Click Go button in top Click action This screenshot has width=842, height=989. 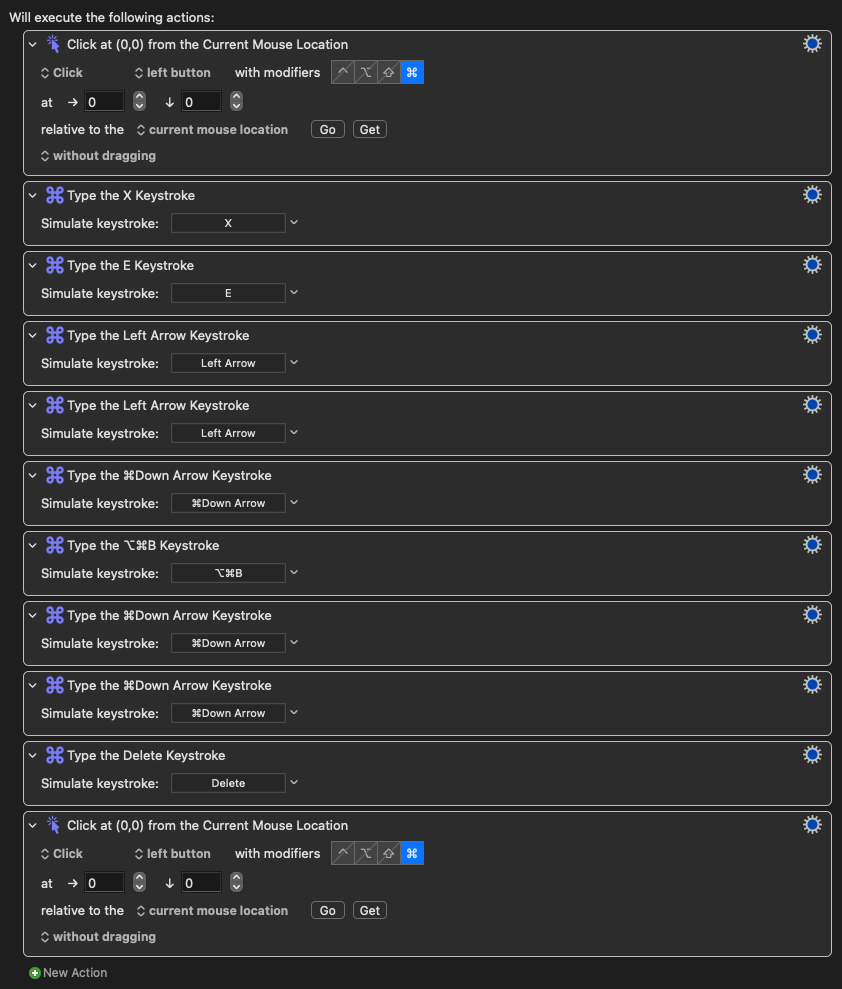point(328,129)
